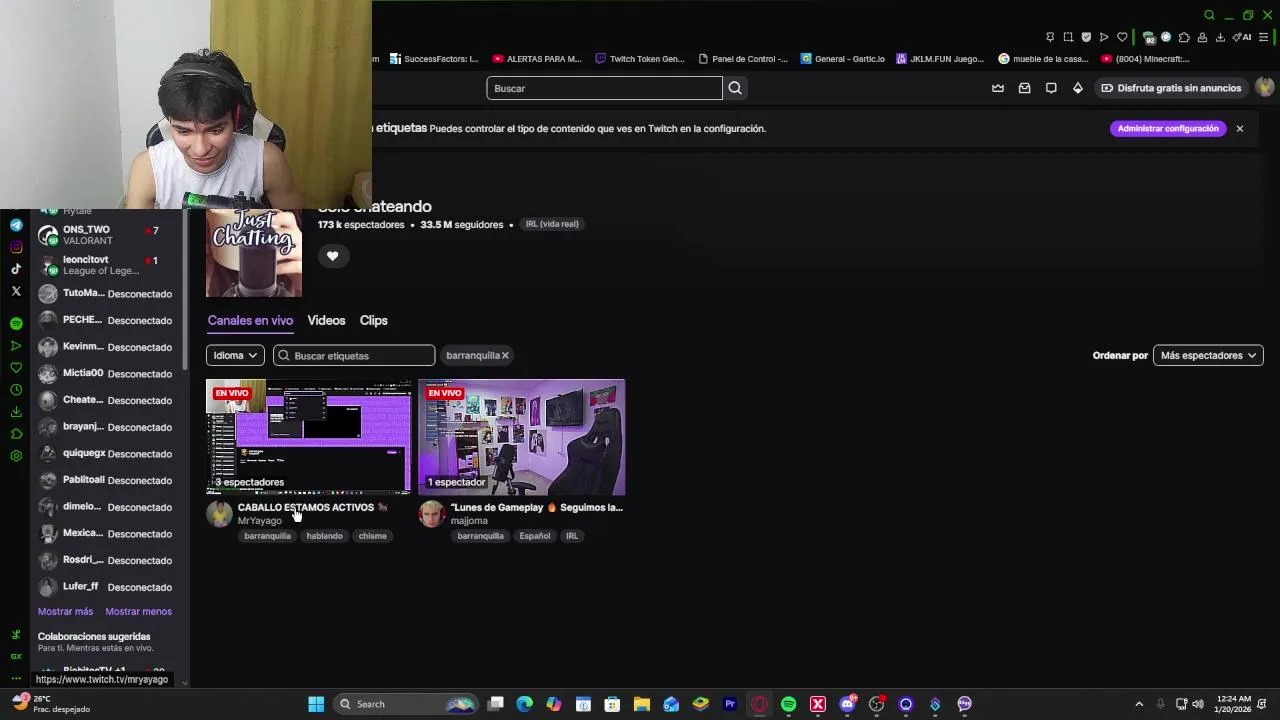Dismiss the tags notice banner
Viewport: 1280px width, 720px height.
tap(1239, 128)
